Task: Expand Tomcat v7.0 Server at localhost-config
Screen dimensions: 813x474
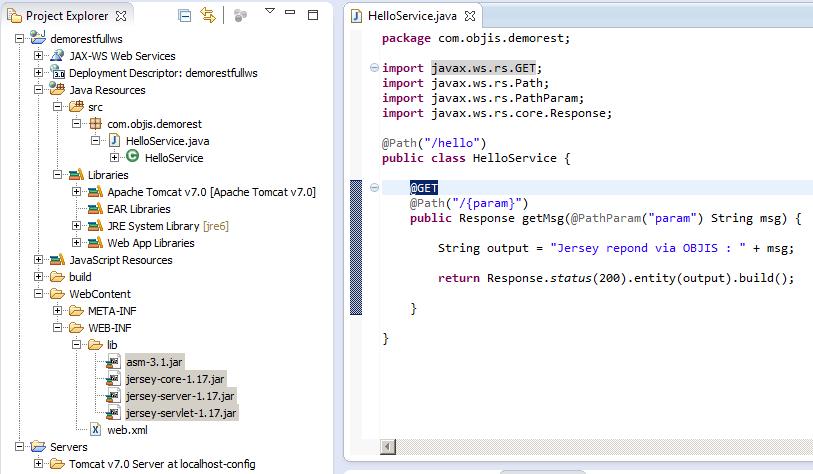Action: tap(39, 464)
